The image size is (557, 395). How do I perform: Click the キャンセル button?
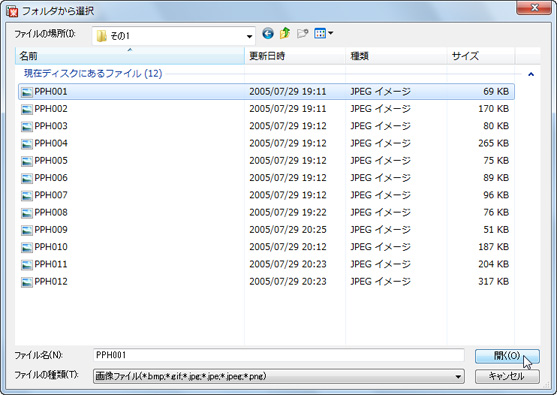tap(507, 376)
